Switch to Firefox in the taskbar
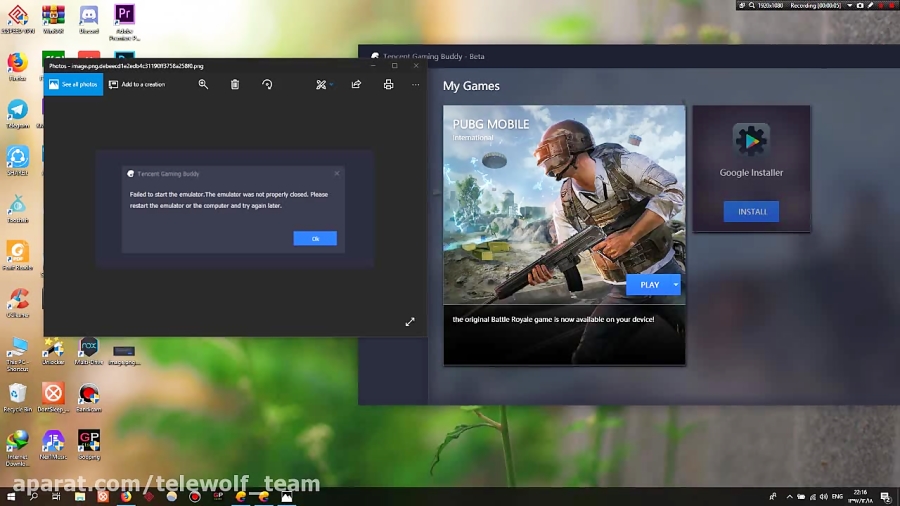The height and width of the screenshot is (506, 900). (126, 496)
